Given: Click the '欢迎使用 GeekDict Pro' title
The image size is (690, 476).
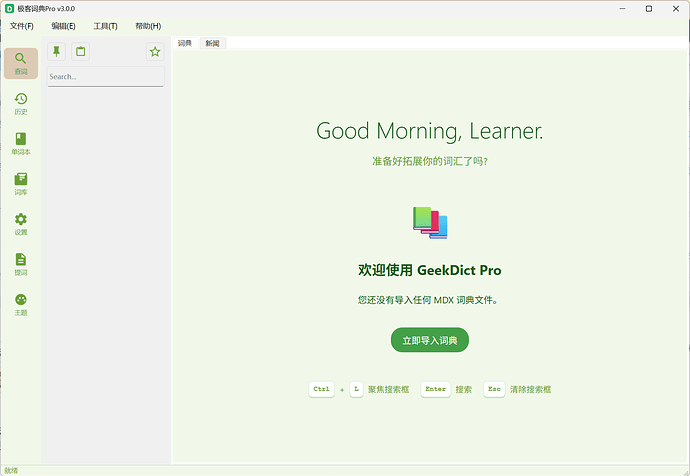Looking at the screenshot, I should click(x=429, y=270).
